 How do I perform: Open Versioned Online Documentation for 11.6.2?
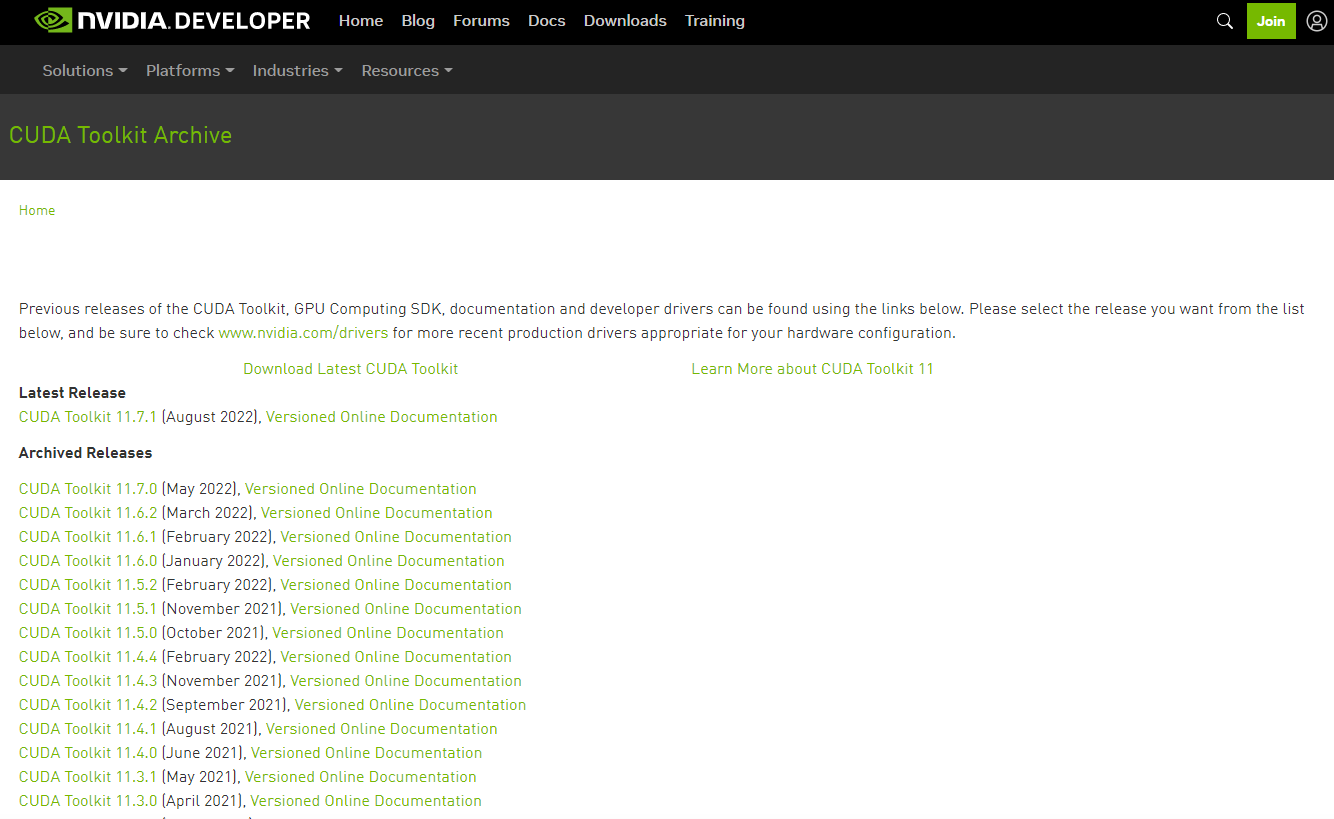point(377,513)
